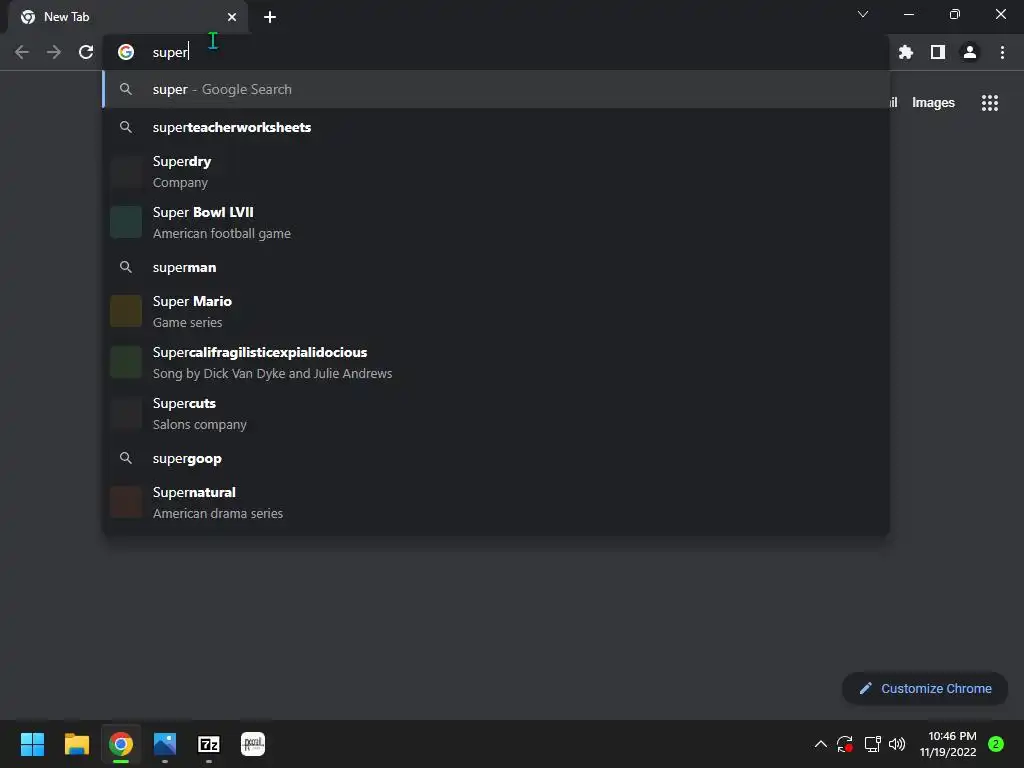Click the Customize Chrome button
The image size is (1024, 768).
[x=925, y=688]
